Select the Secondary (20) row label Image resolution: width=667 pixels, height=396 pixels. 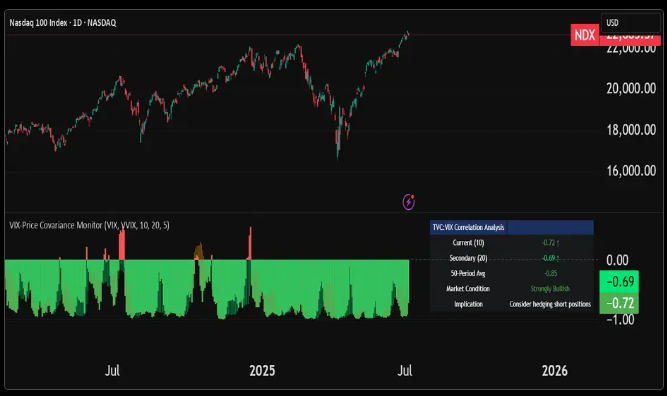468,258
